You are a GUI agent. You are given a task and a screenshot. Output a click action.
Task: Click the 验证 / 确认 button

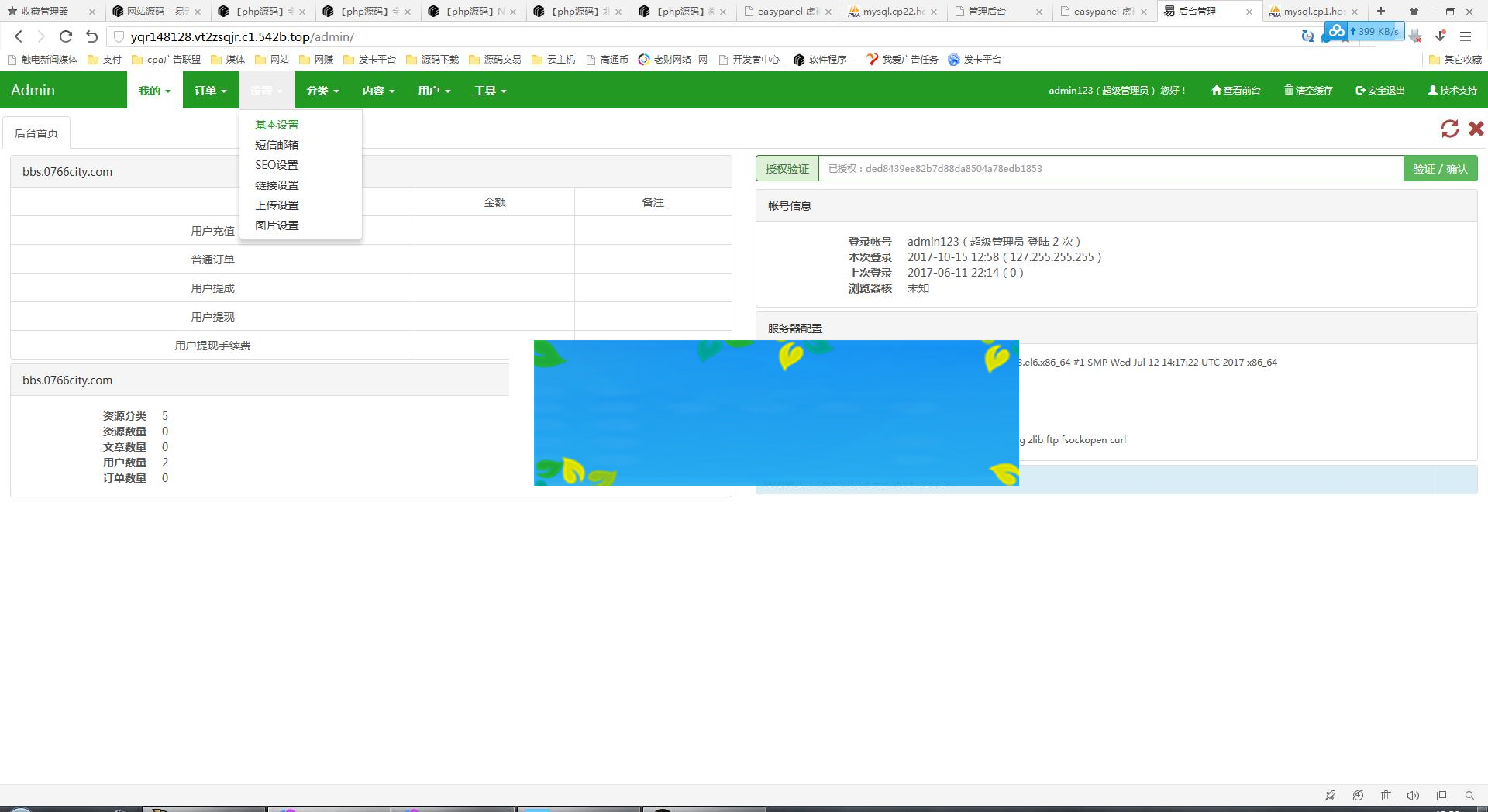point(1439,169)
